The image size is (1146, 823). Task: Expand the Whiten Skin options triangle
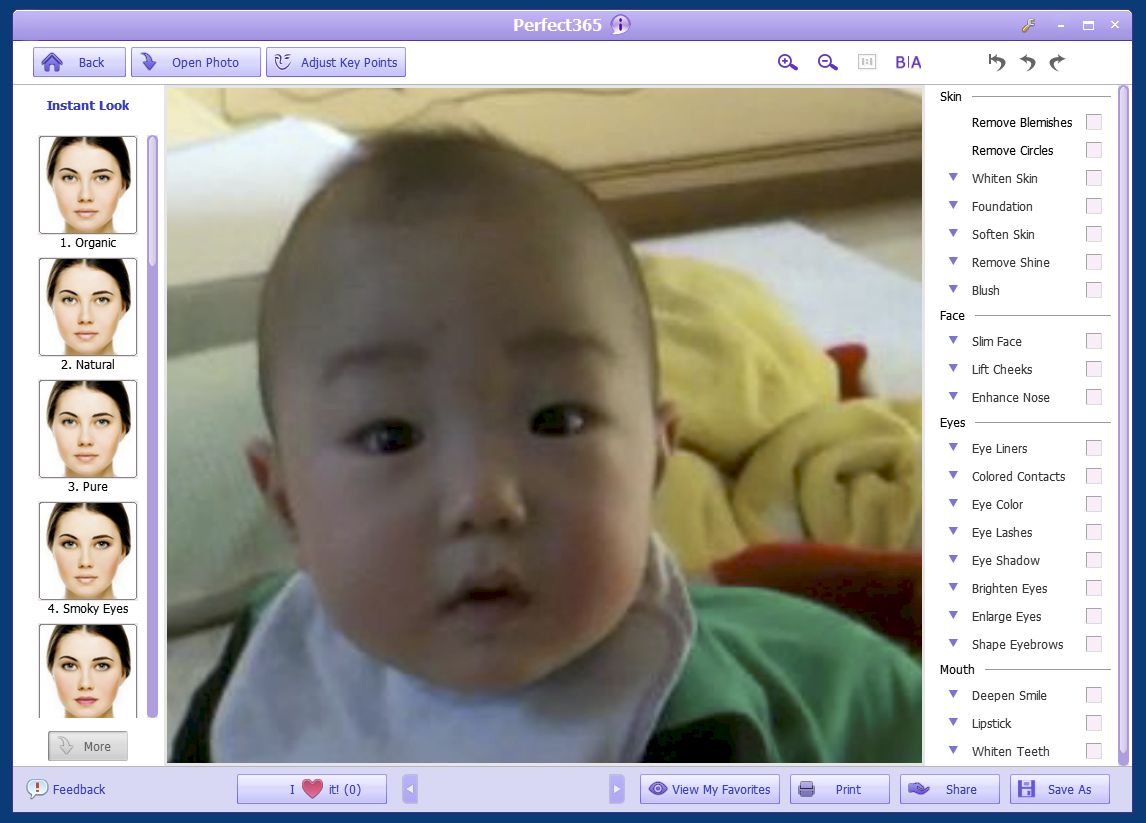click(953, 177)
